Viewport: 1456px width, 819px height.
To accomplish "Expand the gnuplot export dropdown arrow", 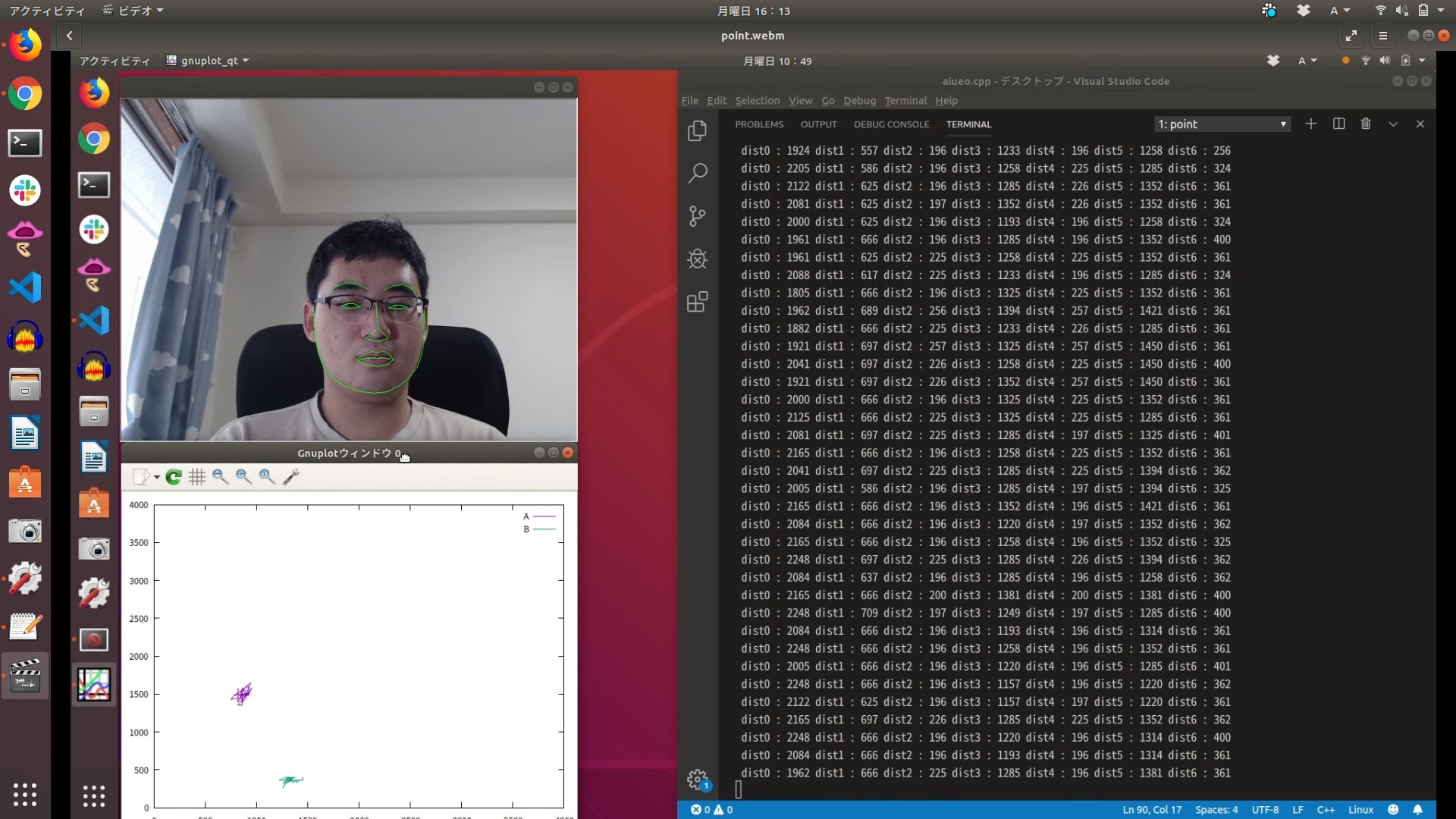I will pyautogui.click(x=157, y=477).
